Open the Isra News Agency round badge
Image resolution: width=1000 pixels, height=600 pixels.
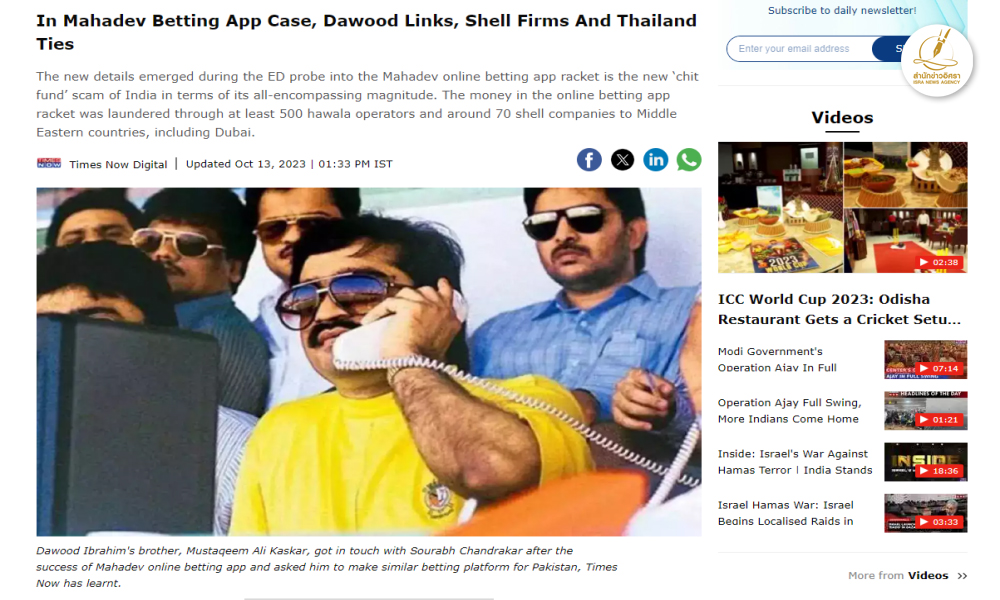coord(936,61)
